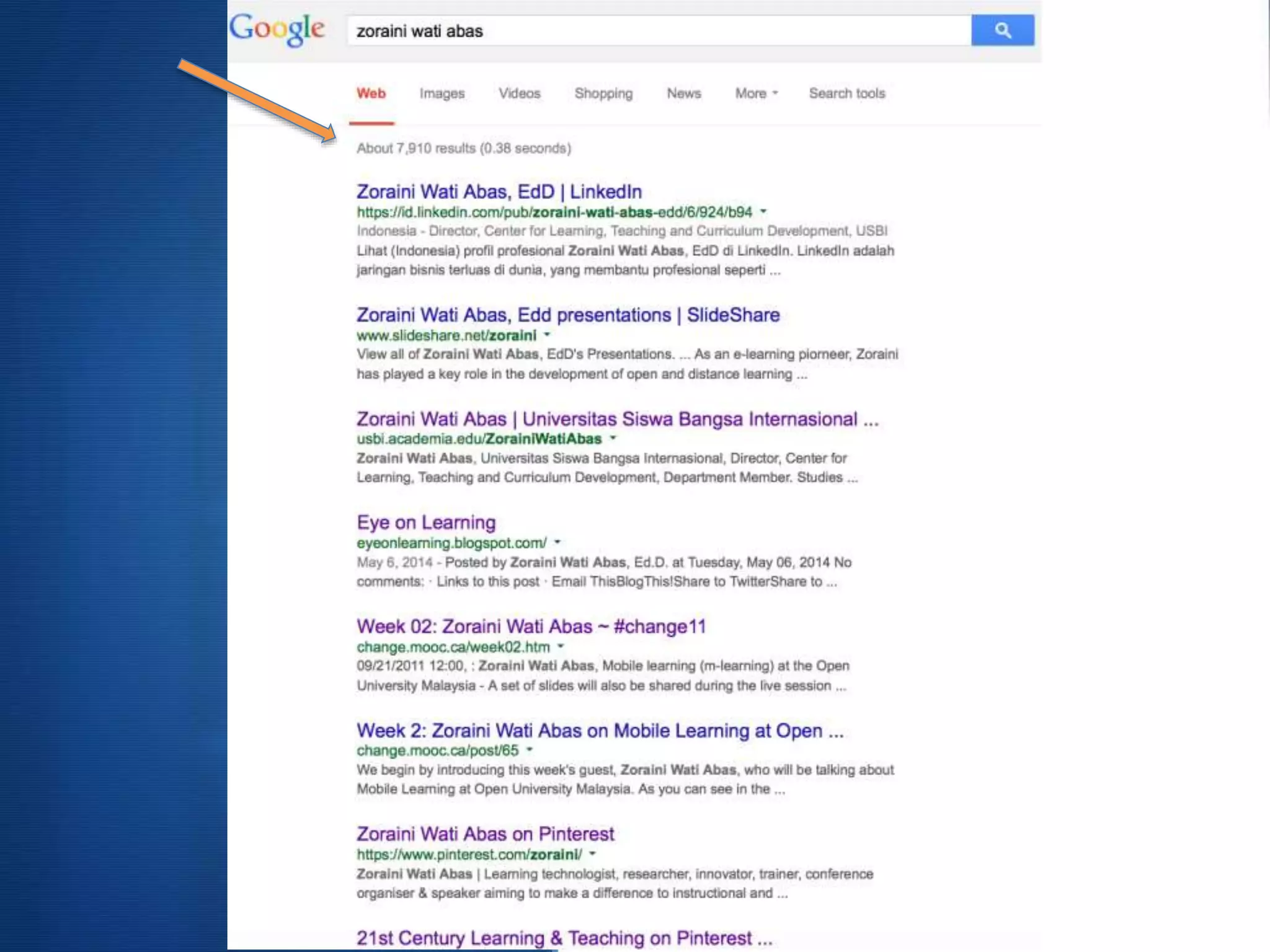Viewport: 1270px width, 952px height.
Task: Open Week 02 #change11 result link
Action: pyautogui.click(x=531, y=627)
